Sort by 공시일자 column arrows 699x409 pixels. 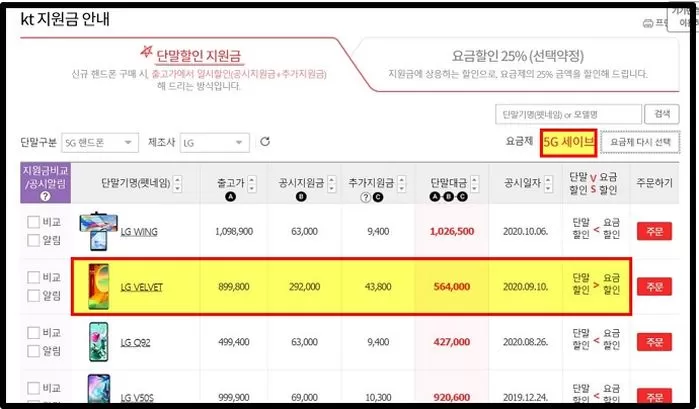[x=548, y=183]
